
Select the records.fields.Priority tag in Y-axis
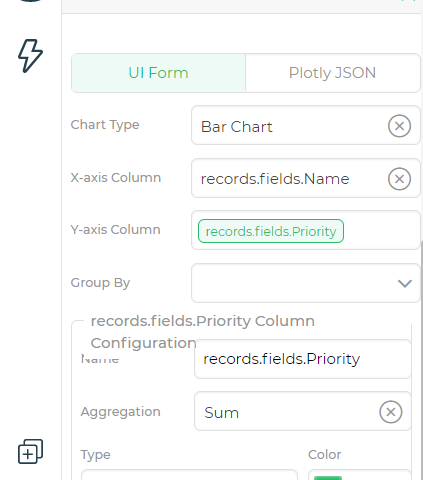pos(271,231)
